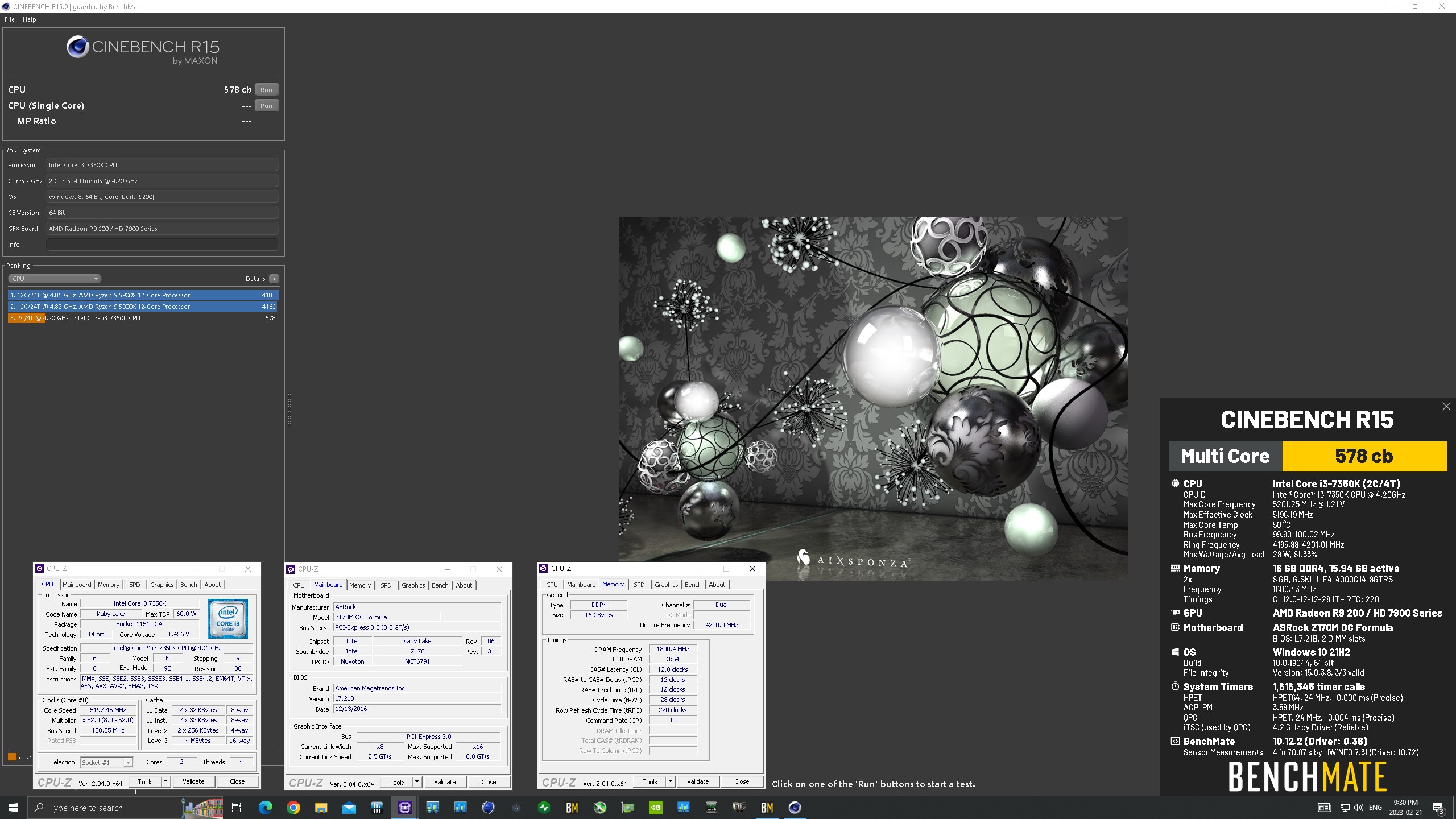Click Tools button in the CPU-Z Memory-tab window

point(650,781)
